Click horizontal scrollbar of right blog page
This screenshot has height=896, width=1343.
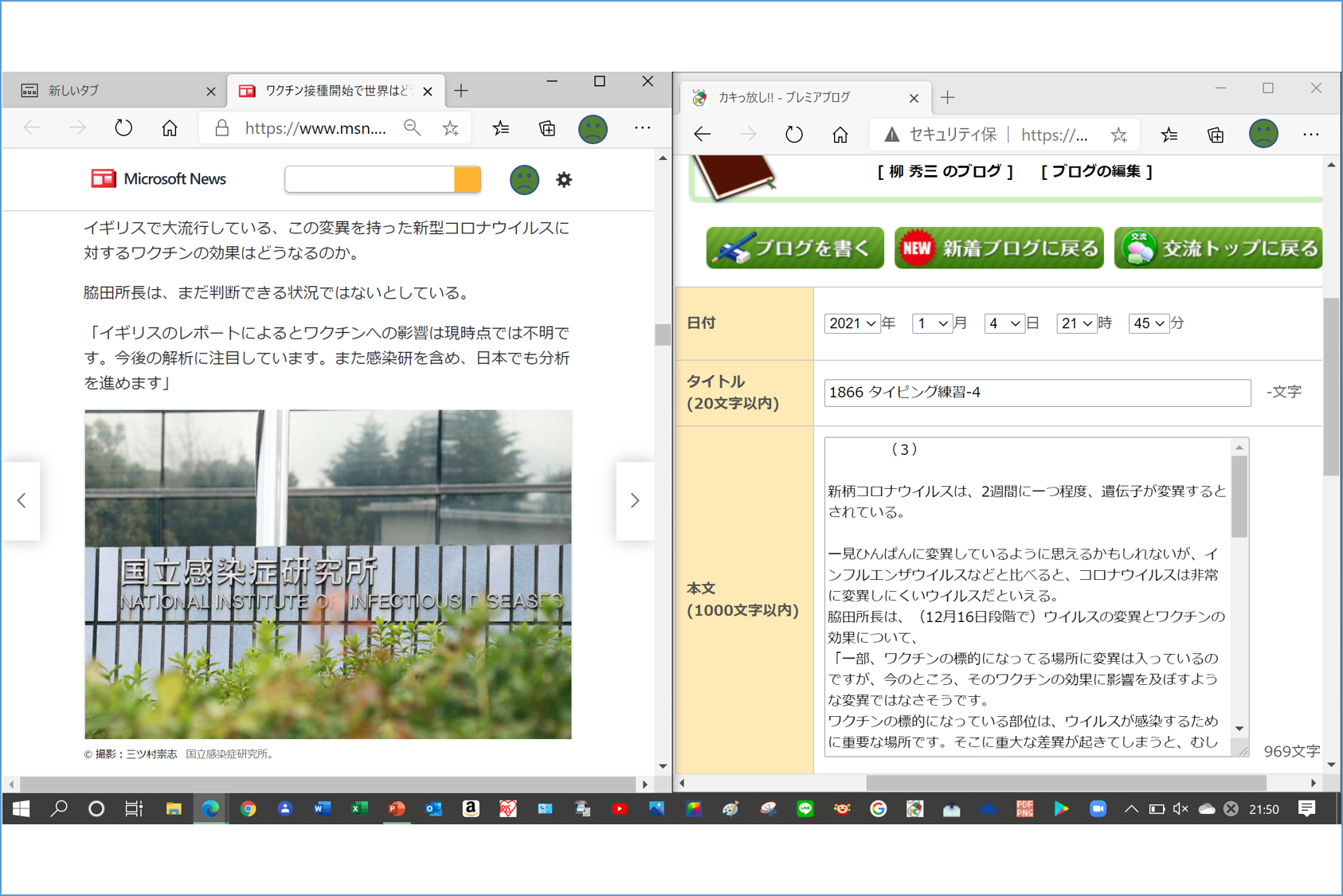(x=1066, y=783)
